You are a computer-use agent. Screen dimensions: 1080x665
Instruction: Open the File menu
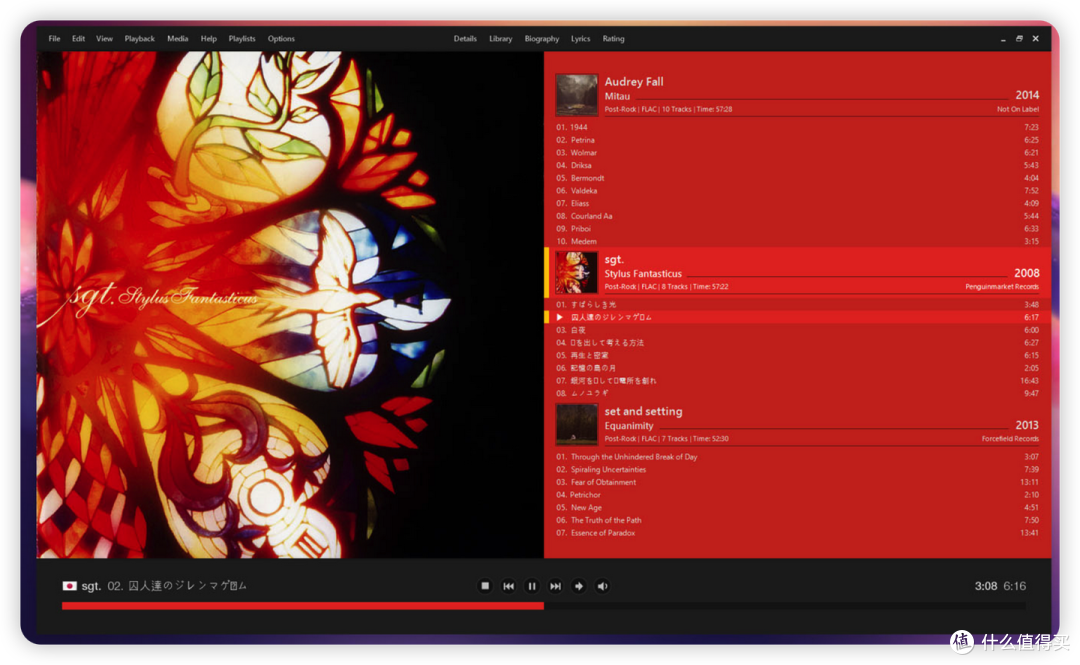pyautogui.click(x=54, y=39)
